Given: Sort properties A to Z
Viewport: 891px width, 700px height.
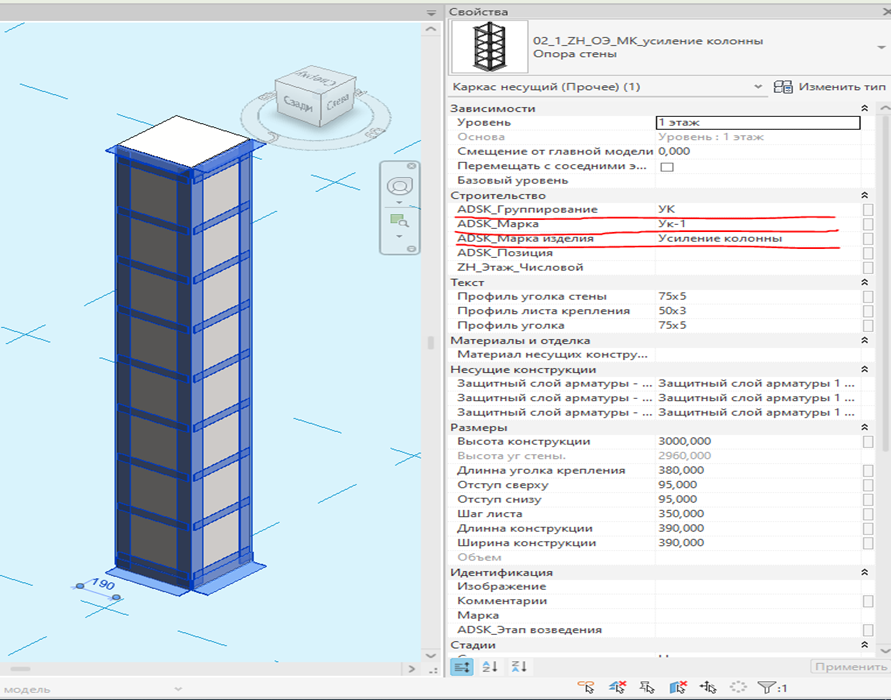Looking at the screenshot, I should tap(489, 666).
